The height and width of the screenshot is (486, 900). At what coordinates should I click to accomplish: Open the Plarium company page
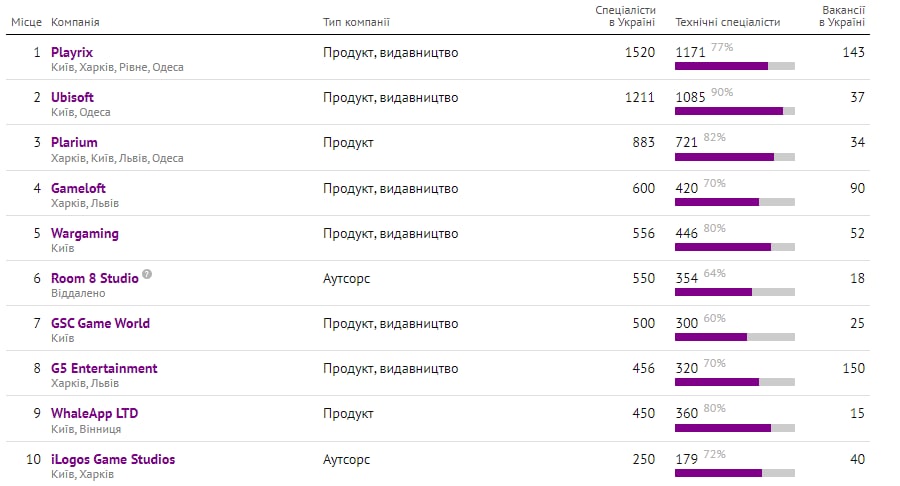74,142
